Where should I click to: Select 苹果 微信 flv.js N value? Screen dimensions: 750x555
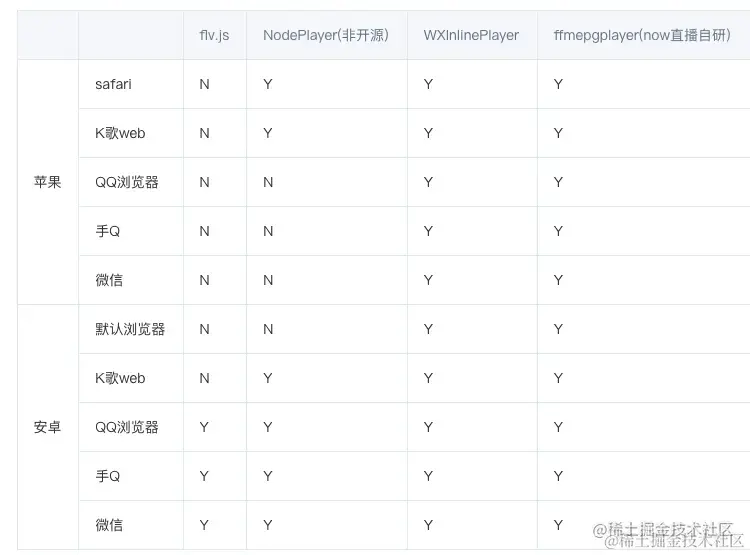pos(204,280)
